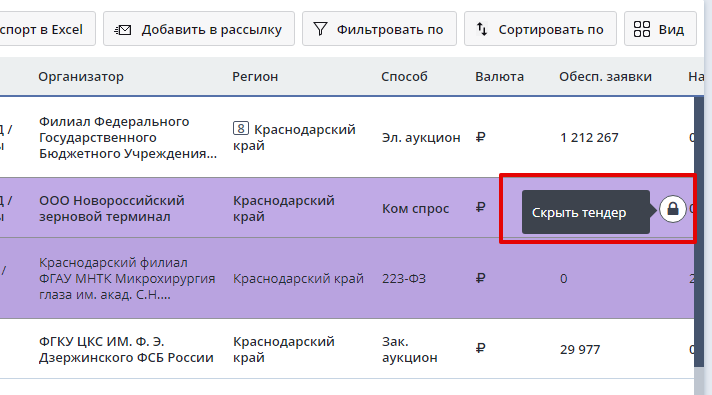712x395 pixels.
Task: Click the envelope icon in Добавить в рассылку
Action: pyautogui.click(x=123, y=30)
